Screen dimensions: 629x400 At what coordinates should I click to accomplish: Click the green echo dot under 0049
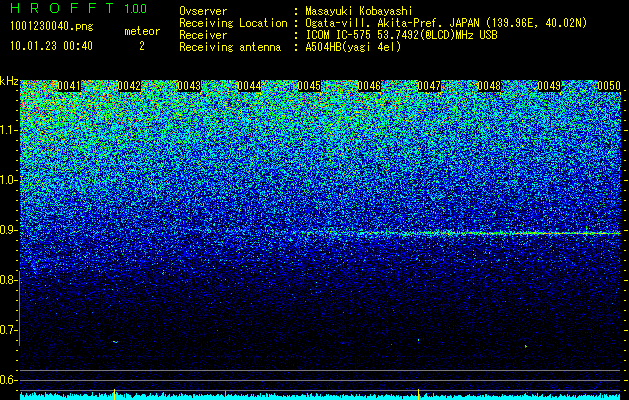click(x=526, y=346)
